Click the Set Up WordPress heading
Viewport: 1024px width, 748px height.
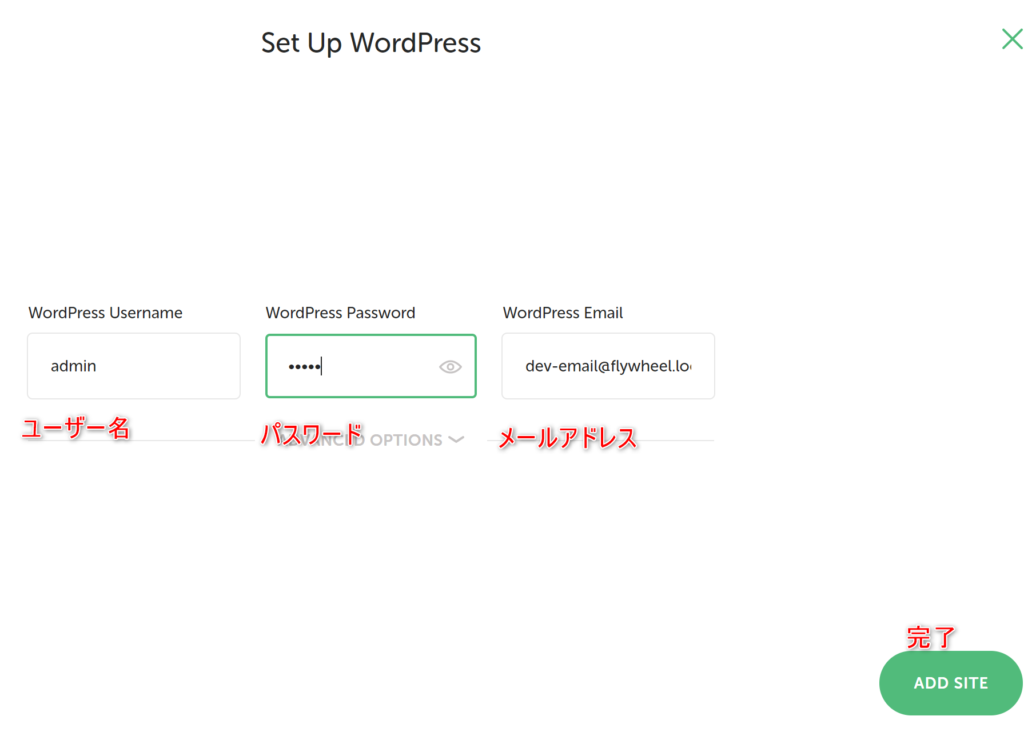click(371, 43)
